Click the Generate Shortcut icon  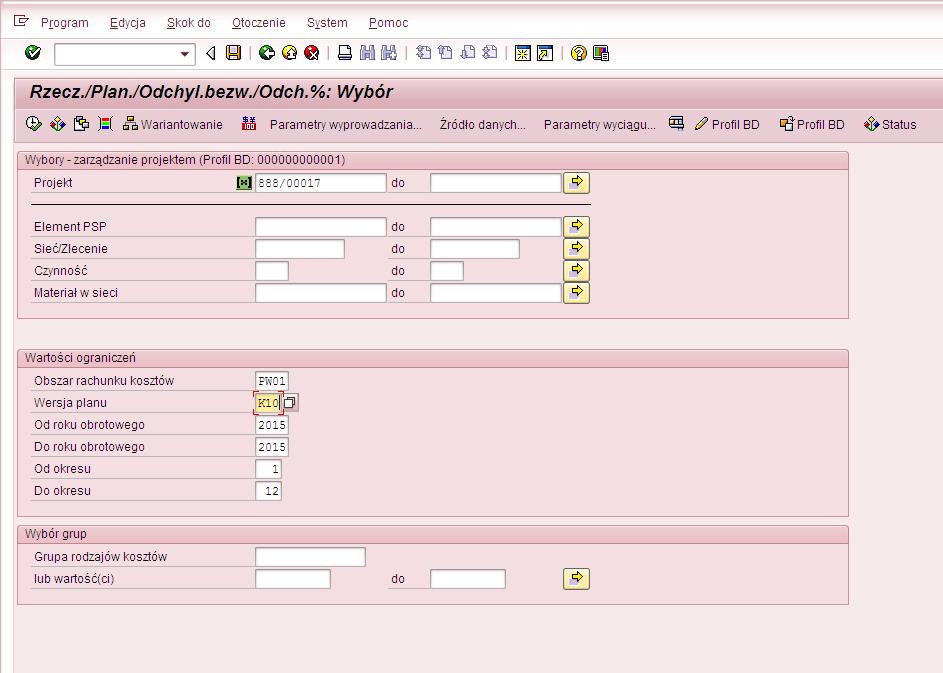tap(545, 53)
